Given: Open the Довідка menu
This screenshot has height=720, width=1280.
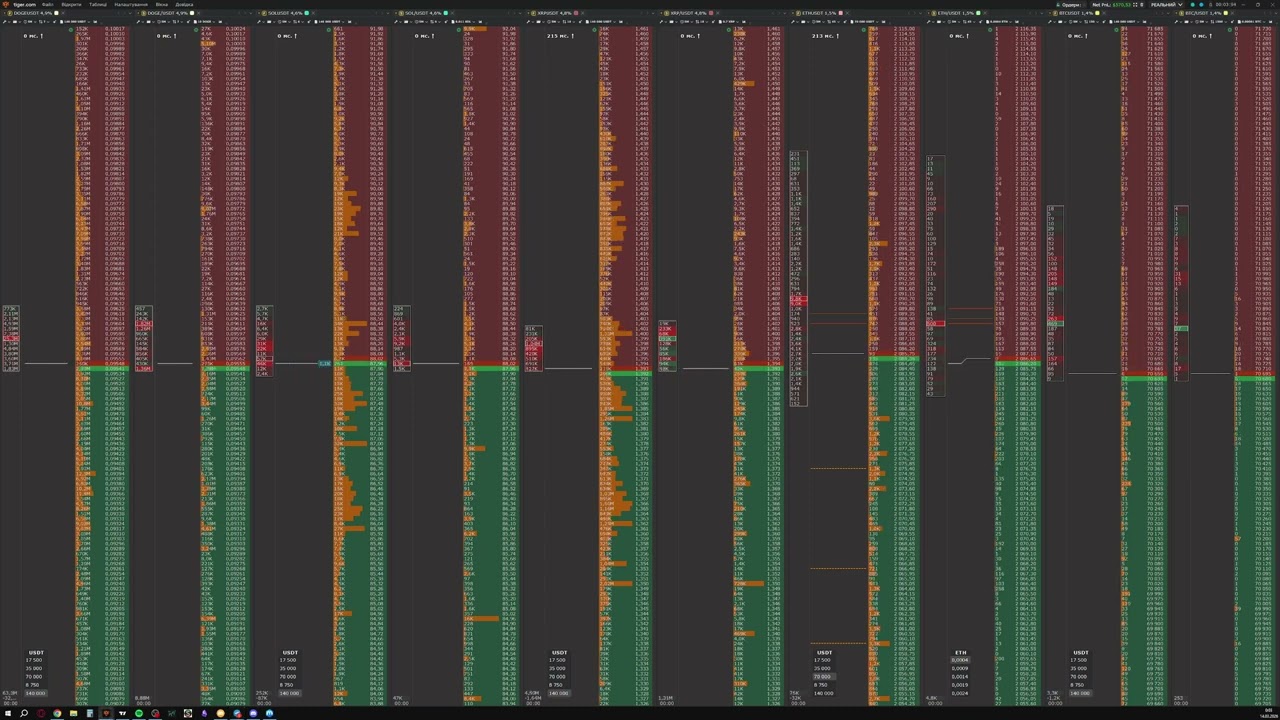Looking at the screenshot, I should tap(185, 4).
